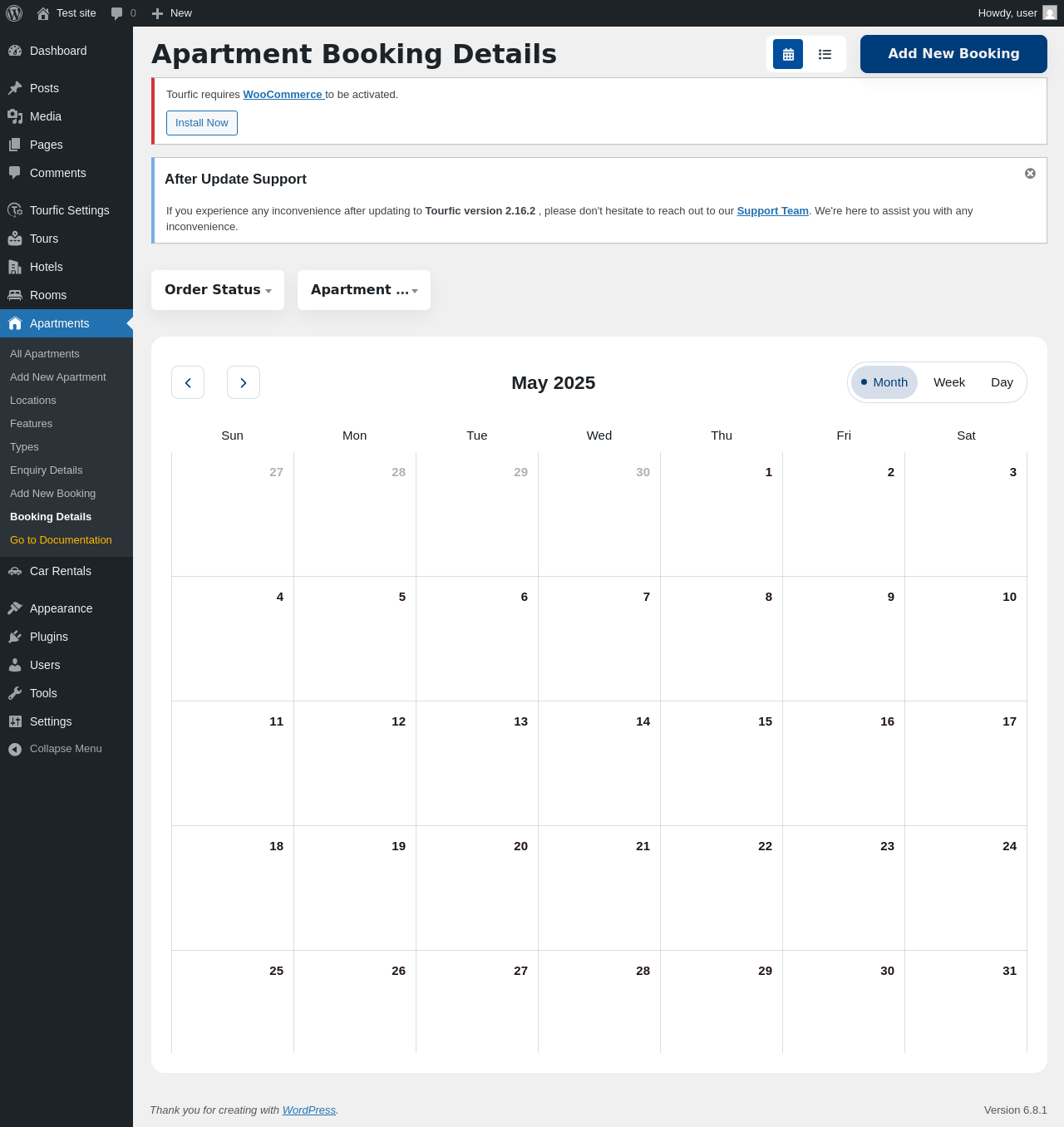Image resolution: width=1064 pixels, height=1127 pixels.
Task: Open WordPress logo menu in admin bar
Action: pyautogui.click(x=14, y=13)
